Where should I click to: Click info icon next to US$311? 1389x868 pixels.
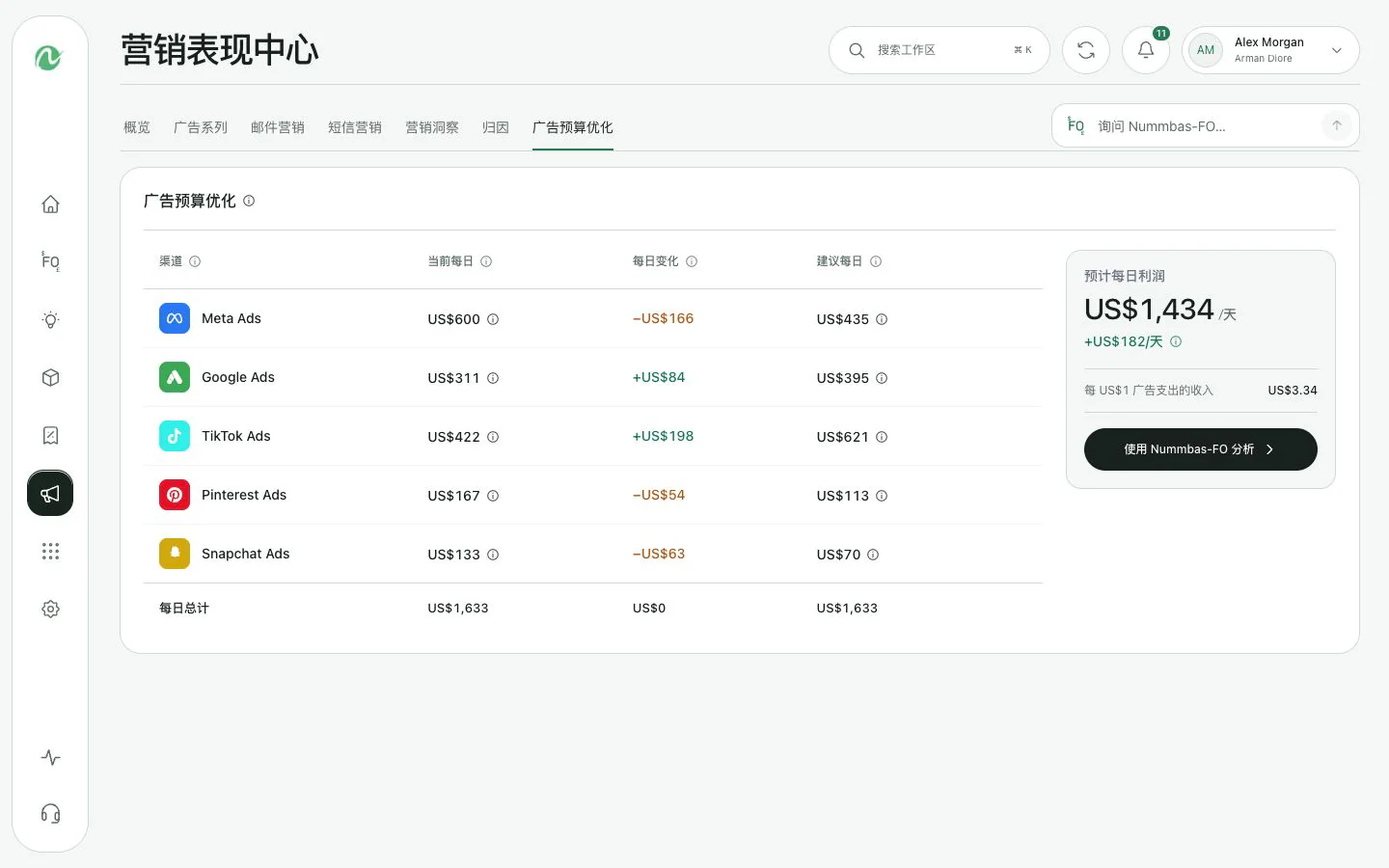click(493, 378)
